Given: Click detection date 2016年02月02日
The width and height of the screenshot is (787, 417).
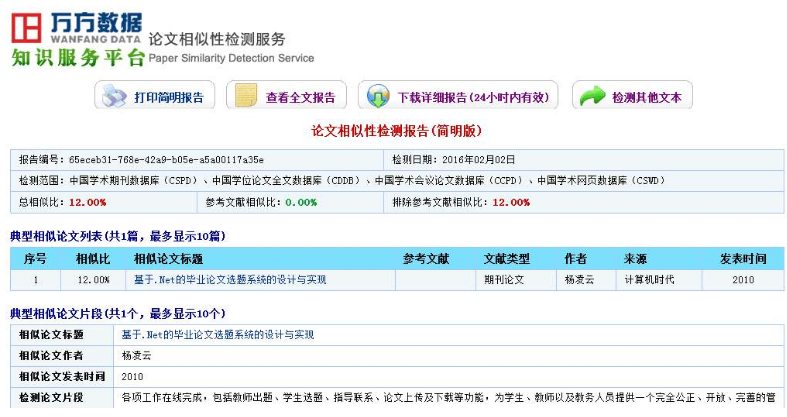Looking at the screenshot, I should pyautogui.click(x=478, y=160).
